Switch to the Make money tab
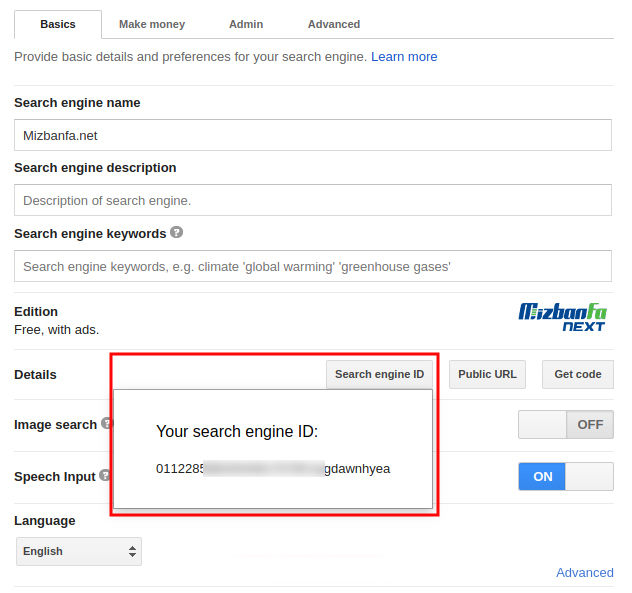 coord(152,24)
